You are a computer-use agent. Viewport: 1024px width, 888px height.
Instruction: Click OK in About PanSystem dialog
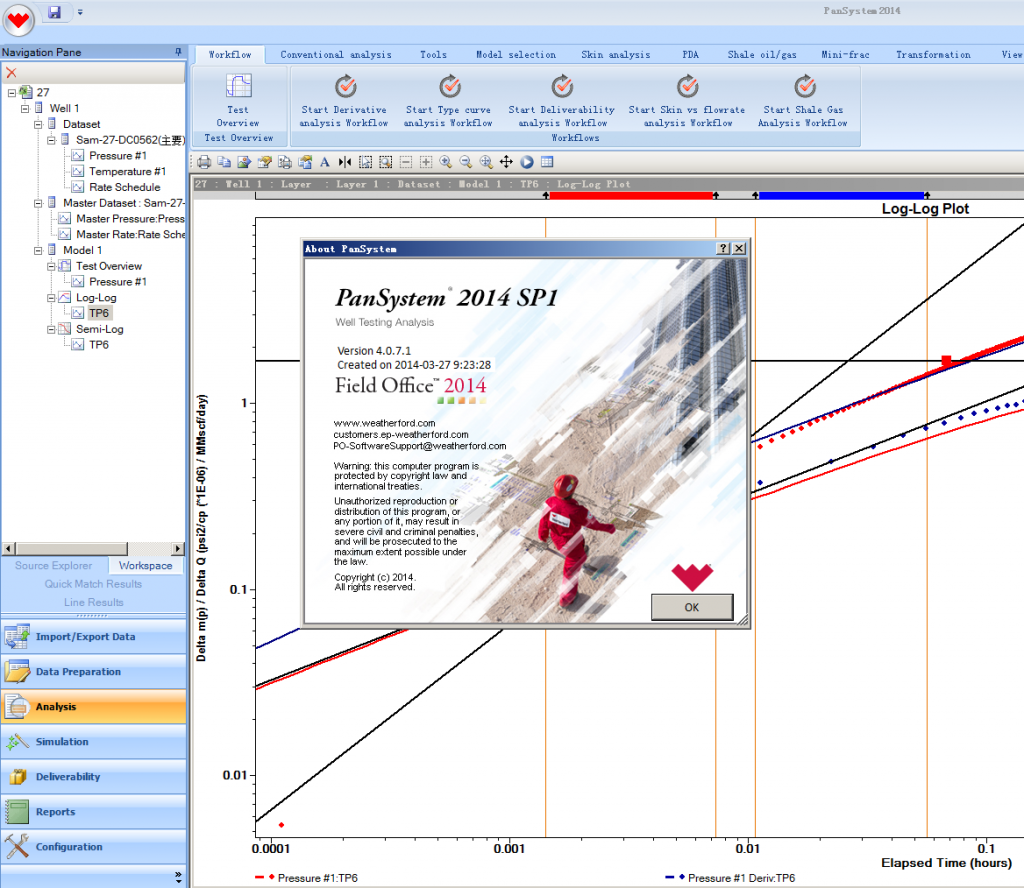(692, 607)
